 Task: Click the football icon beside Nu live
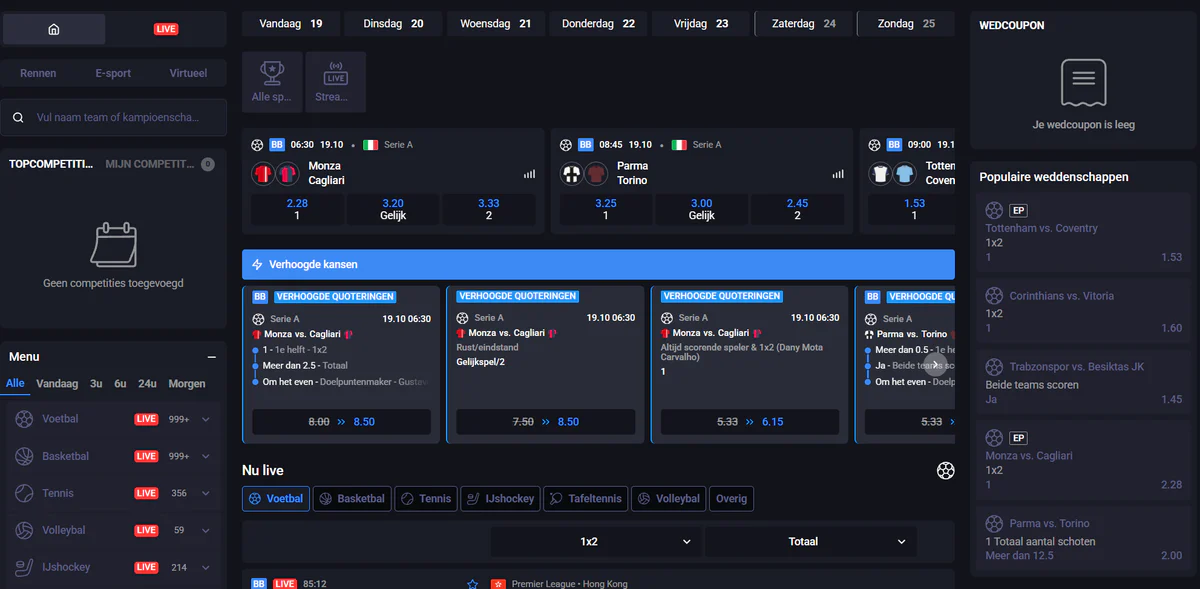[x=945, y=470]
